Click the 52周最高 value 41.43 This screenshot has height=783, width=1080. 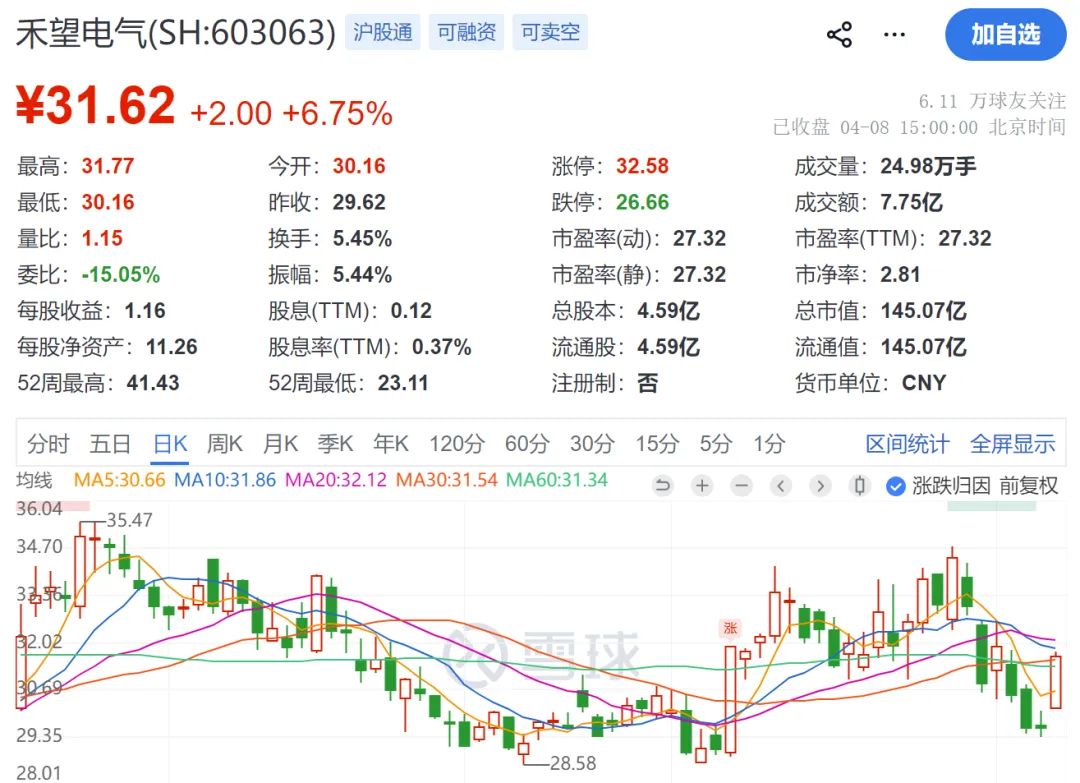point(153,383)
